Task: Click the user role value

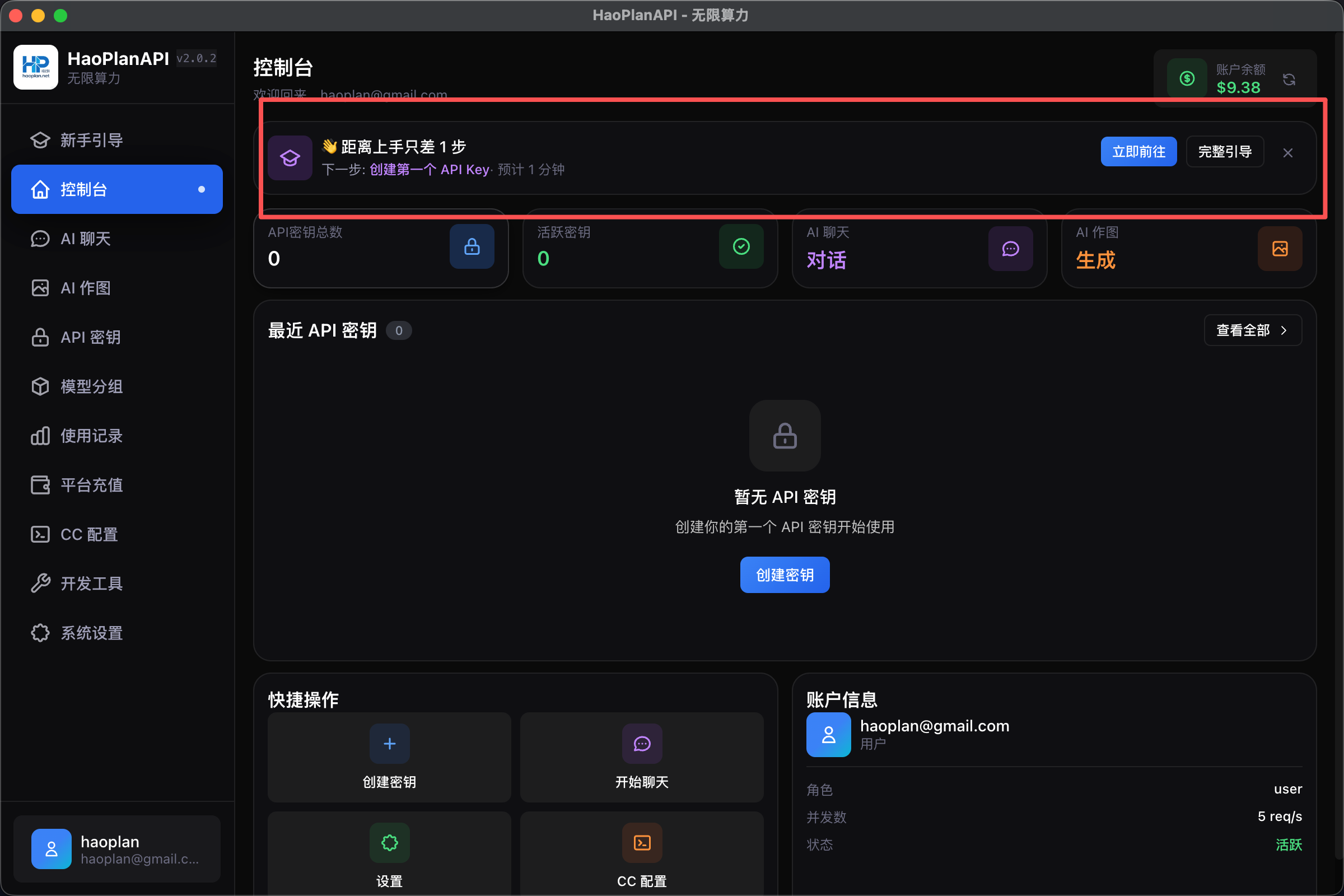Action: pos(1287,788)
